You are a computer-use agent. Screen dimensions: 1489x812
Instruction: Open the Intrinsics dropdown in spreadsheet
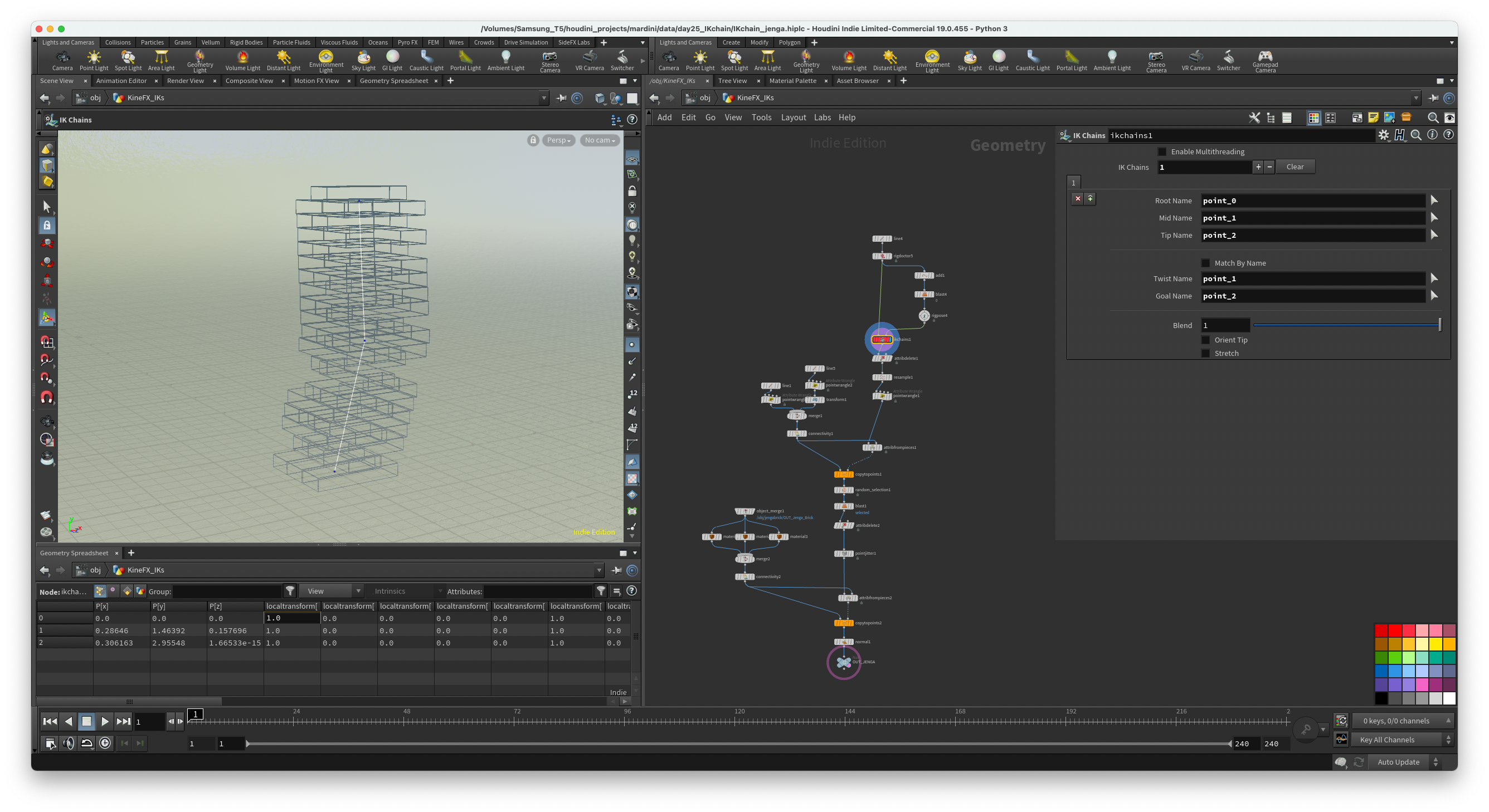(x=406, y=591)
